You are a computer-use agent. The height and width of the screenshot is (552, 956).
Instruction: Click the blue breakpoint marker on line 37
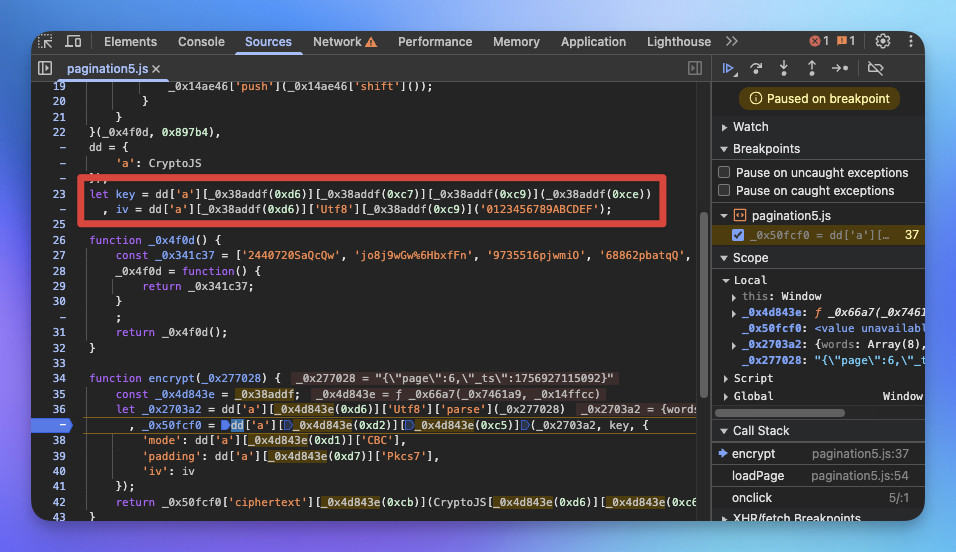tap(52, 425)
